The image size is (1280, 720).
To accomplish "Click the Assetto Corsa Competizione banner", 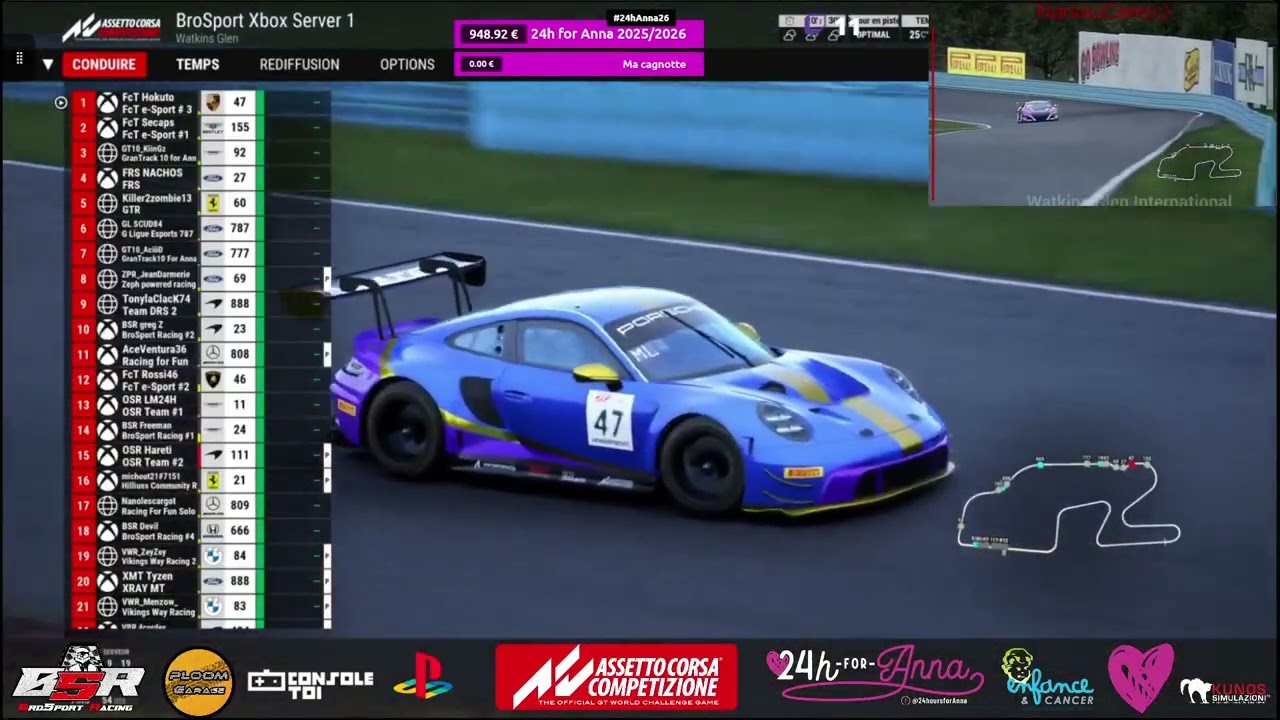I will pos(616,677).
